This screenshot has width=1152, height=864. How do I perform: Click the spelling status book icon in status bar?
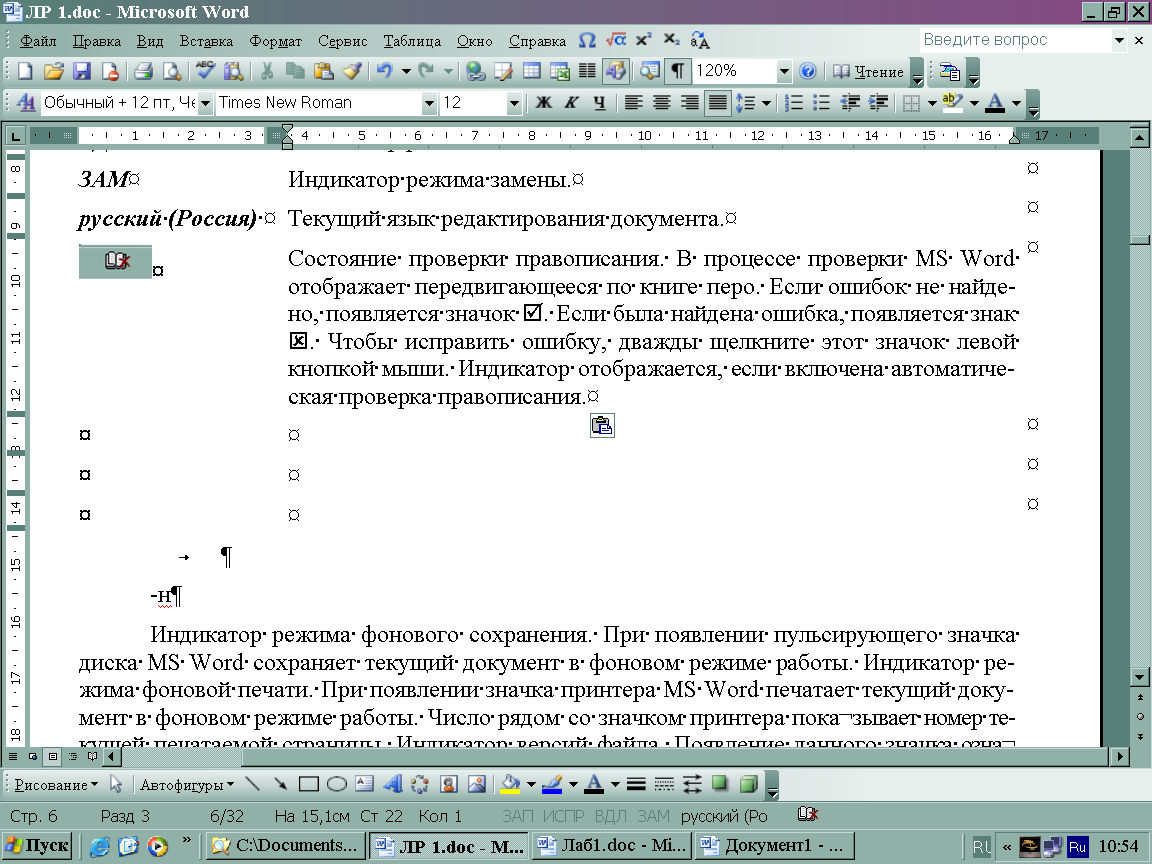point(807,814)
